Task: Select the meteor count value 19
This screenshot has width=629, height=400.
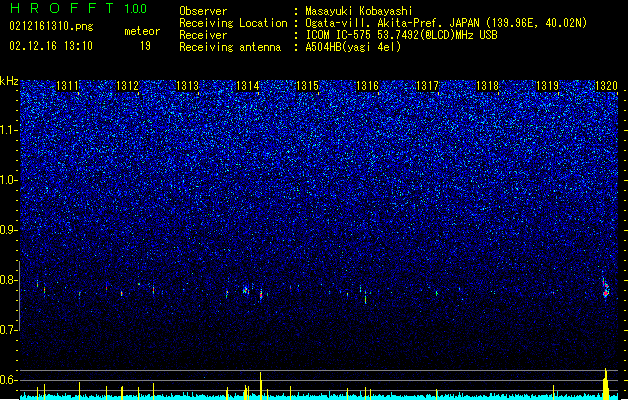Action: [145, 46]
